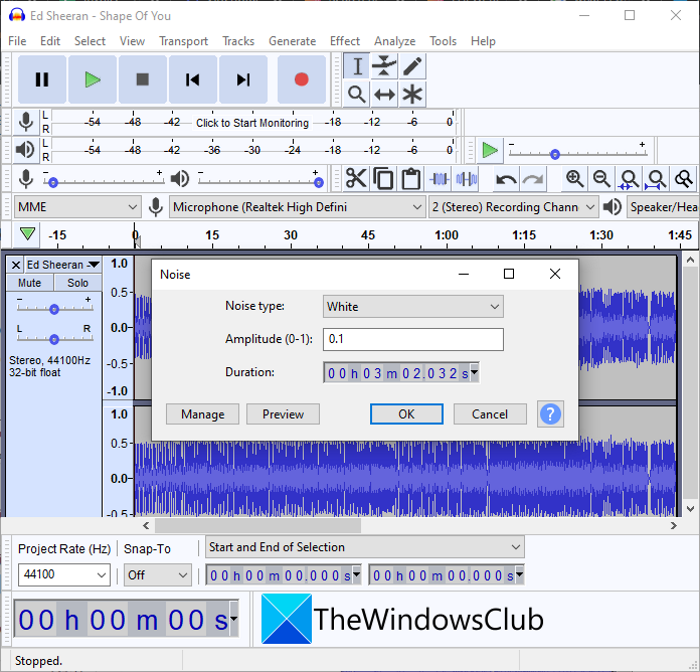This screenshot has width=700, height=672.
Task: Click the Amplitude input field
Action: [413, 339]
